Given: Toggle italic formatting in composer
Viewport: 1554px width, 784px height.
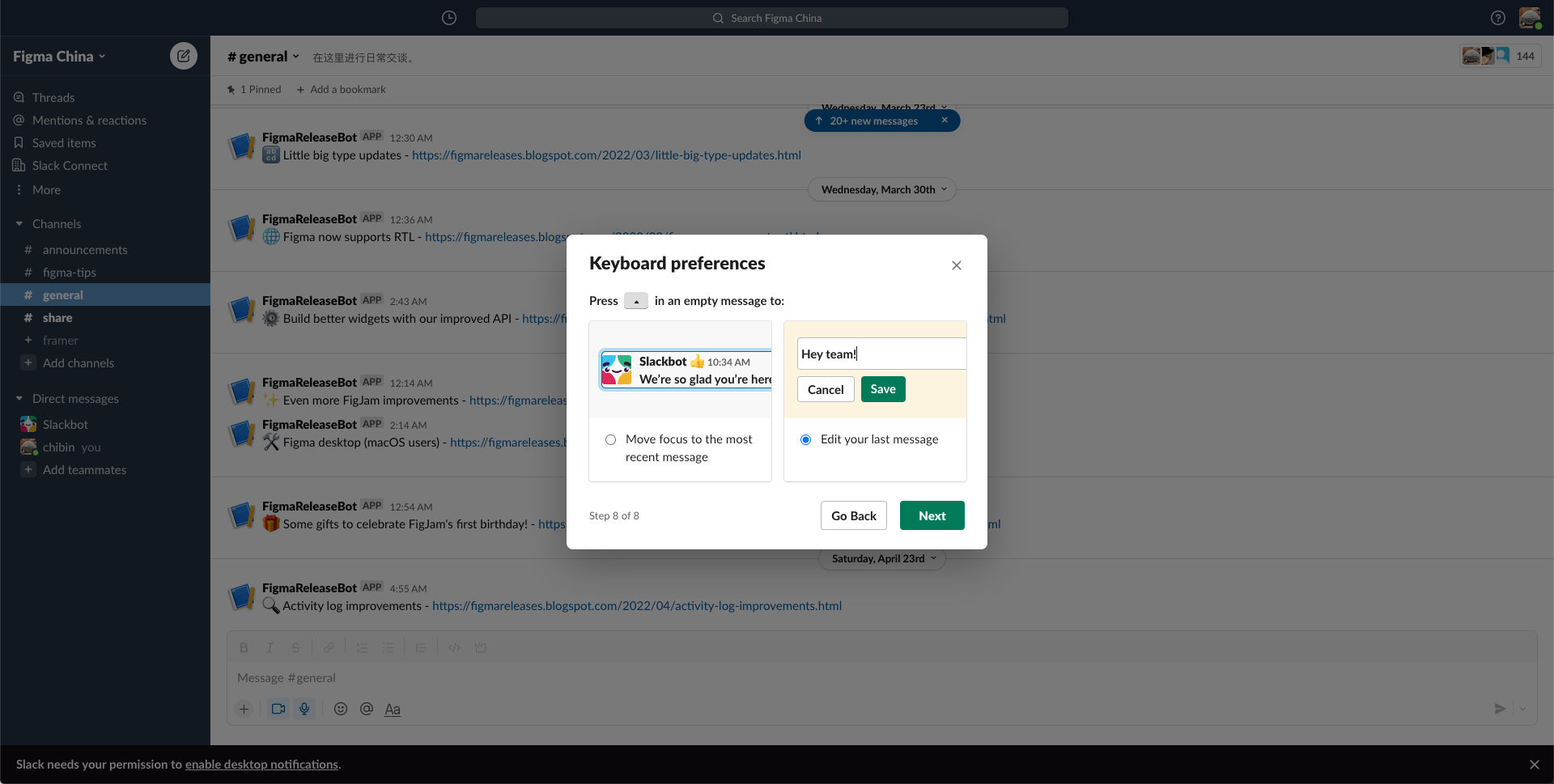Looking at the screenshot, I should 270,647.
